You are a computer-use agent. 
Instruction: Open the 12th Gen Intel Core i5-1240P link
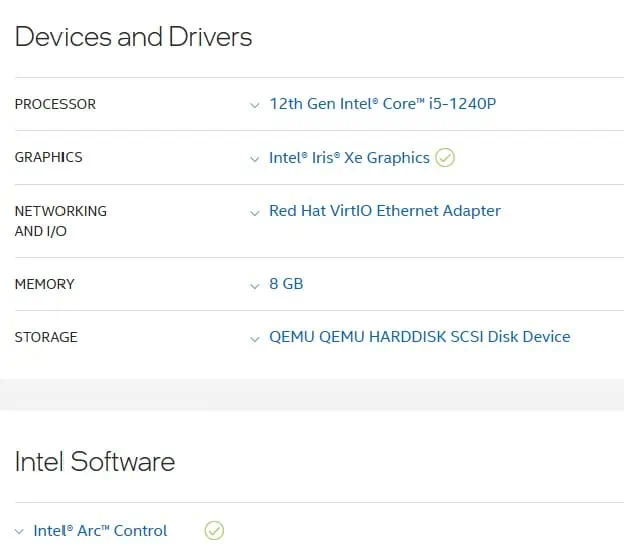(x=382, y=104)
